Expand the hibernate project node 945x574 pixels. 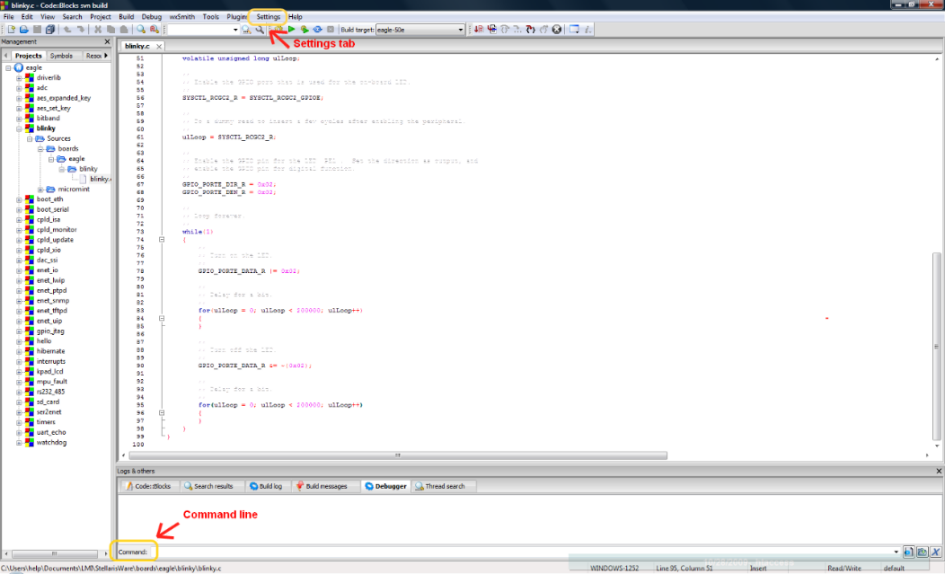[19, 351]
